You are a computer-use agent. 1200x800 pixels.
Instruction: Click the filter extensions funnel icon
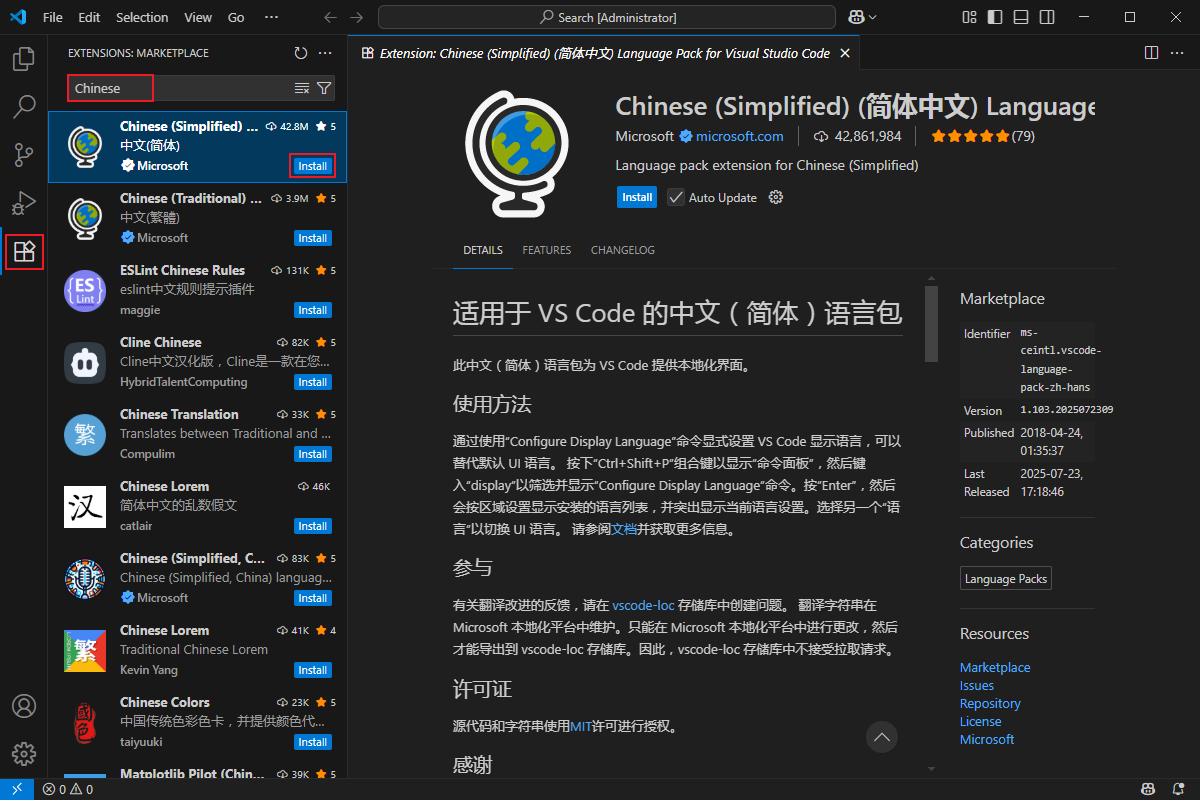tap(324, 88)
